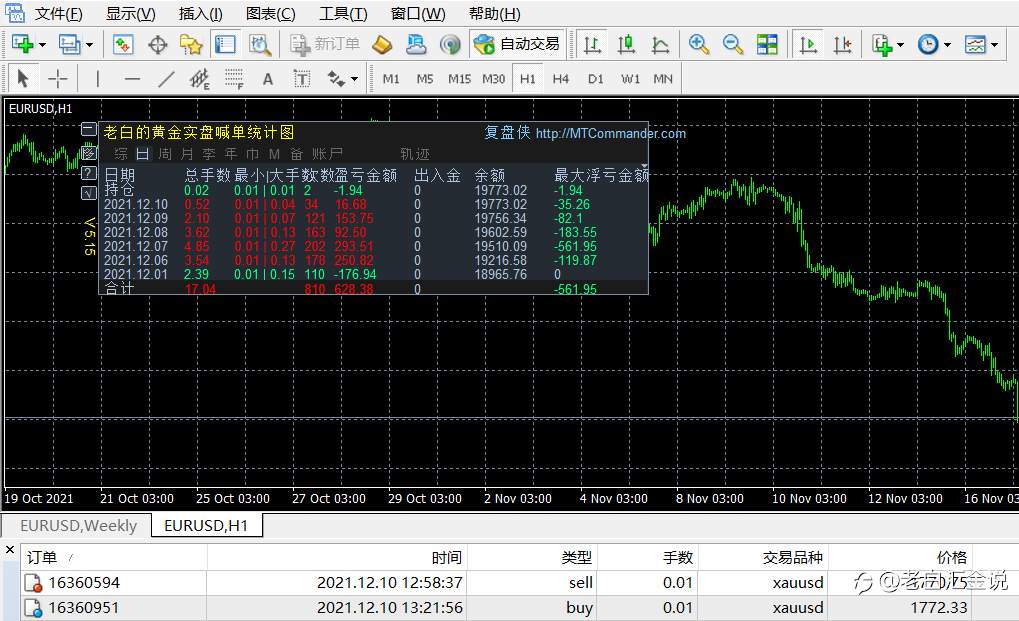Viewport: 1019px width, 621px height.
Task: Switch chart to M5 timeframe
Action: pos(425,79)
